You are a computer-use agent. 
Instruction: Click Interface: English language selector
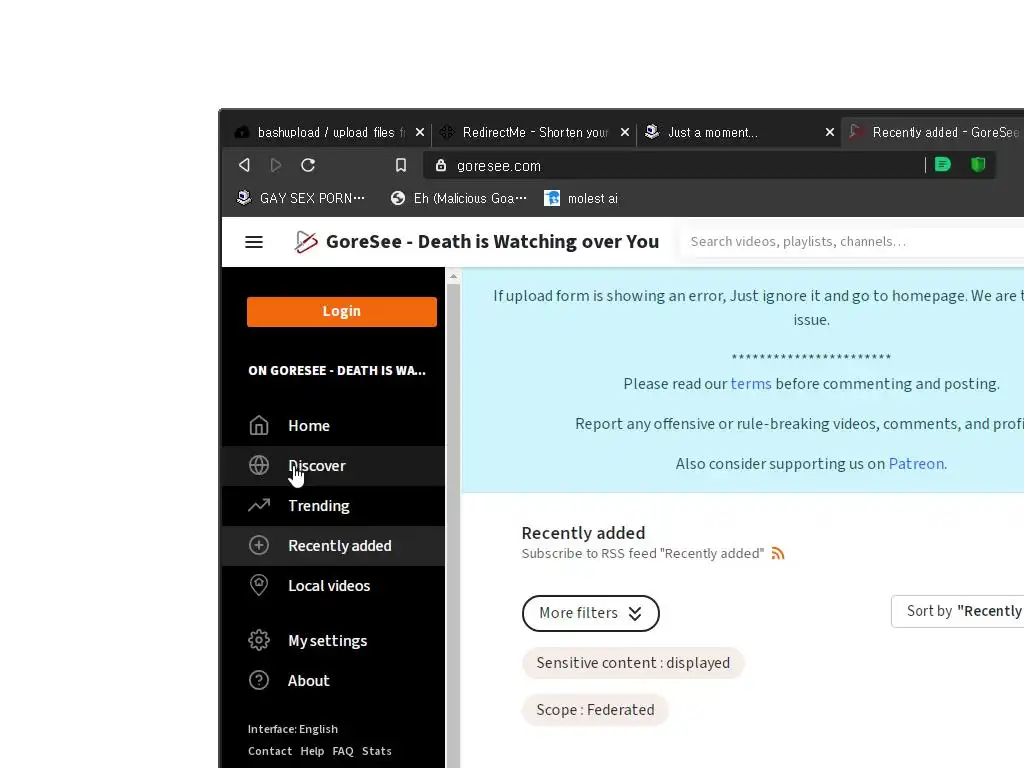point(293,729)
